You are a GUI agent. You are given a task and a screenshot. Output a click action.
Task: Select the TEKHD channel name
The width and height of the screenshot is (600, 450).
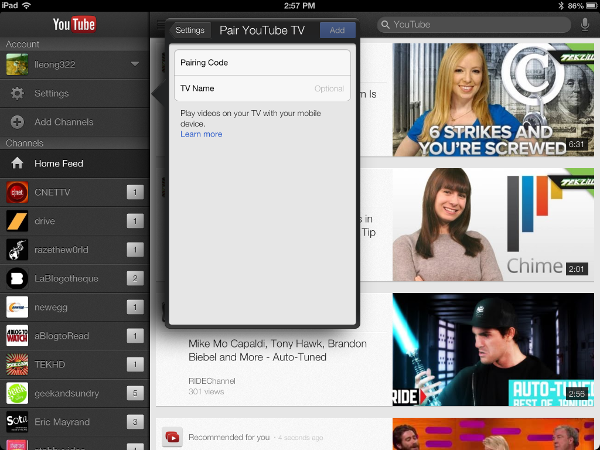point(50,365)
